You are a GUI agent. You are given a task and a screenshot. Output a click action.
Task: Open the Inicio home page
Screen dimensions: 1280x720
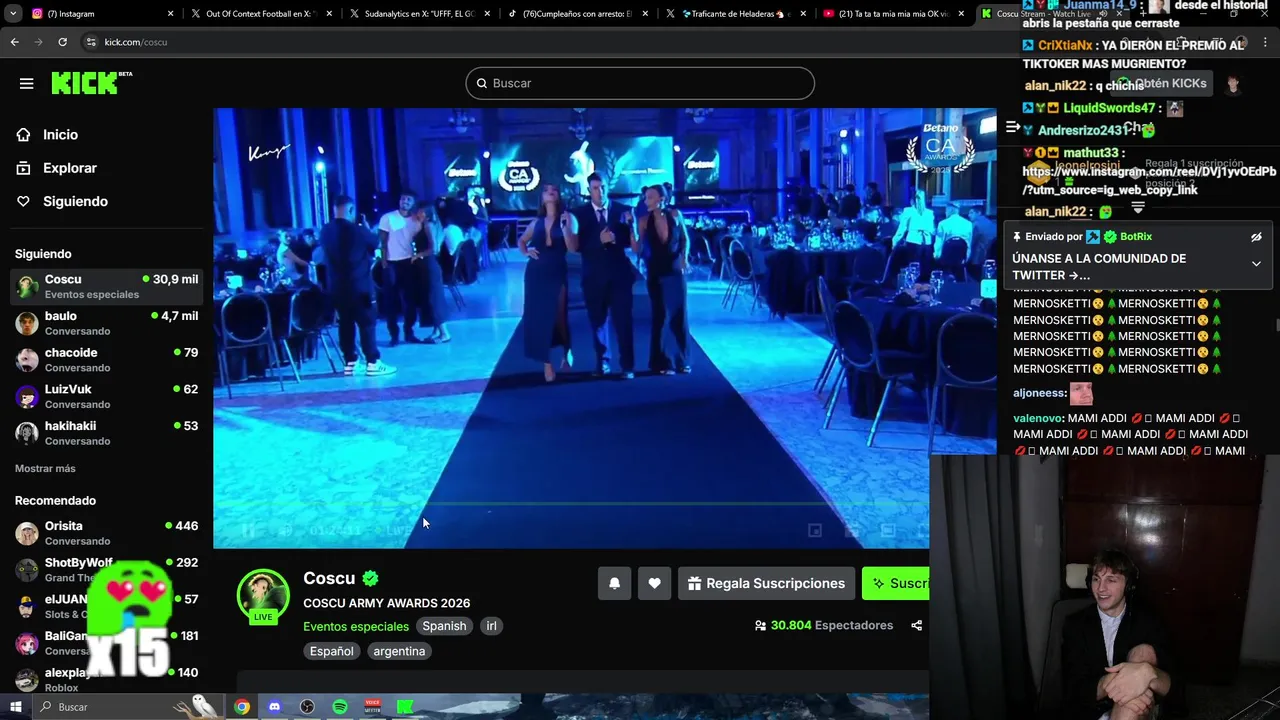coord(60,135)
